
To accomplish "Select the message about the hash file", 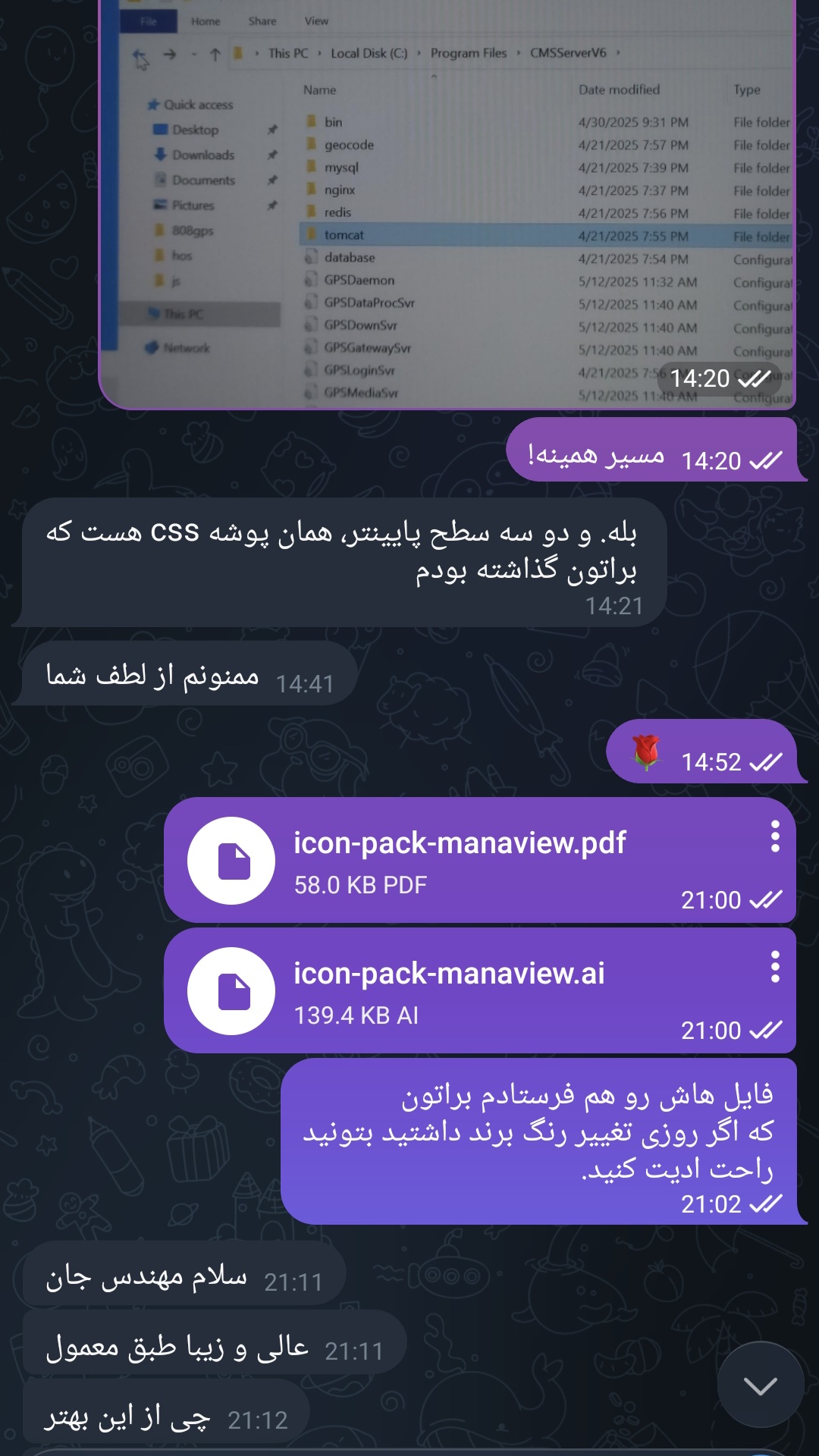I will tap(538, 1141).
